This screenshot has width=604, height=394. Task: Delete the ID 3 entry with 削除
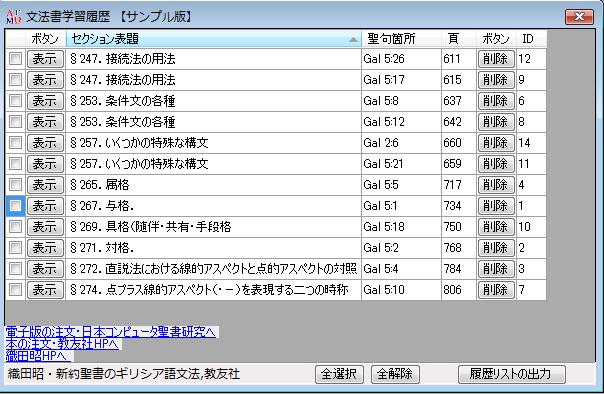[x=496, y=269]
